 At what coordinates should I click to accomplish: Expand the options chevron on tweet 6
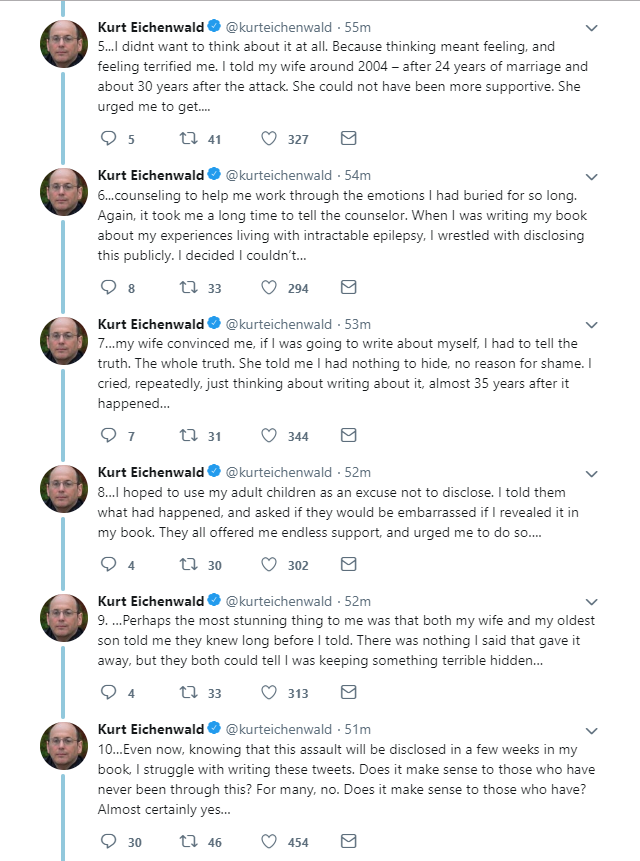coord(591,176)
